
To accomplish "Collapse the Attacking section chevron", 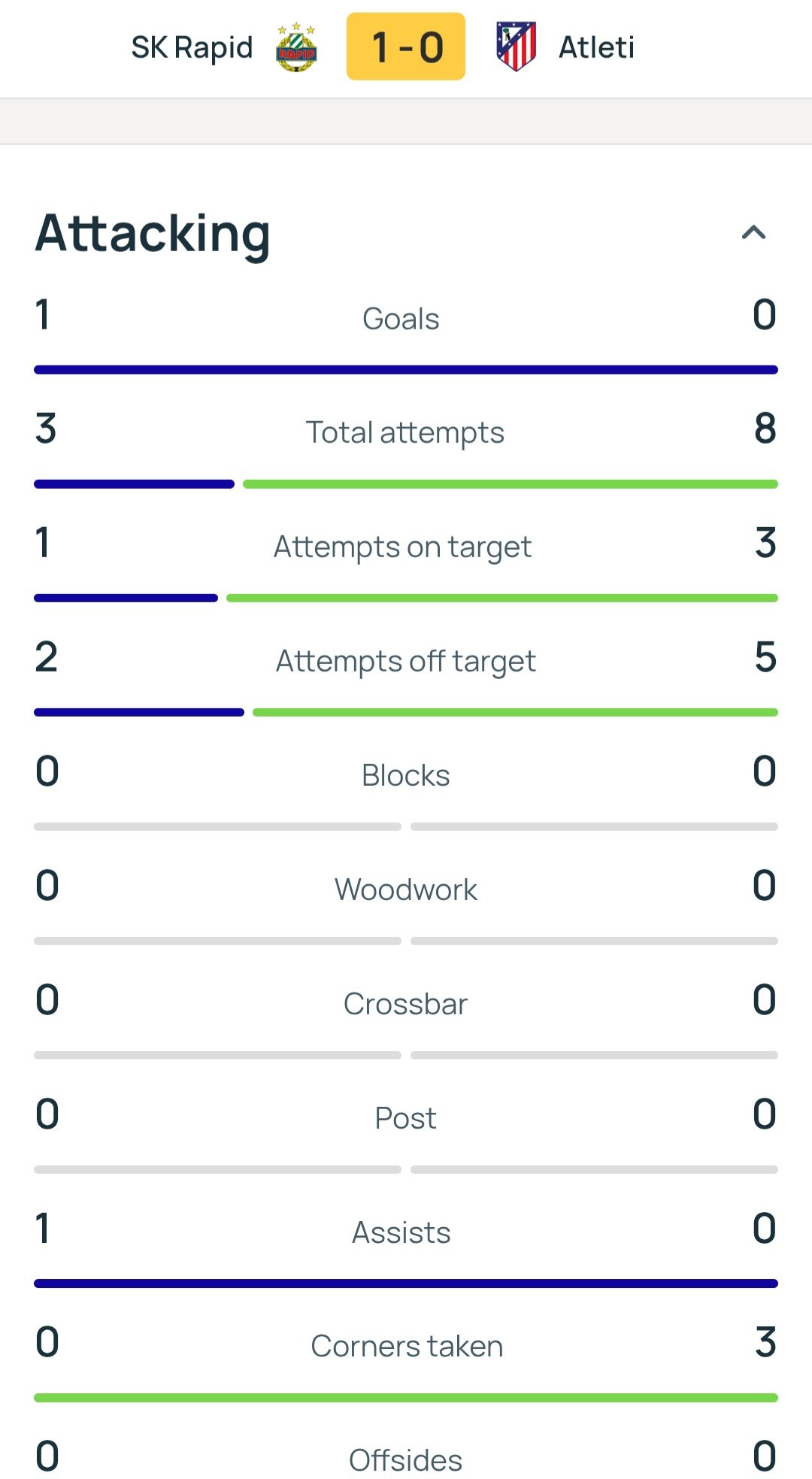I will click(753, 232).
